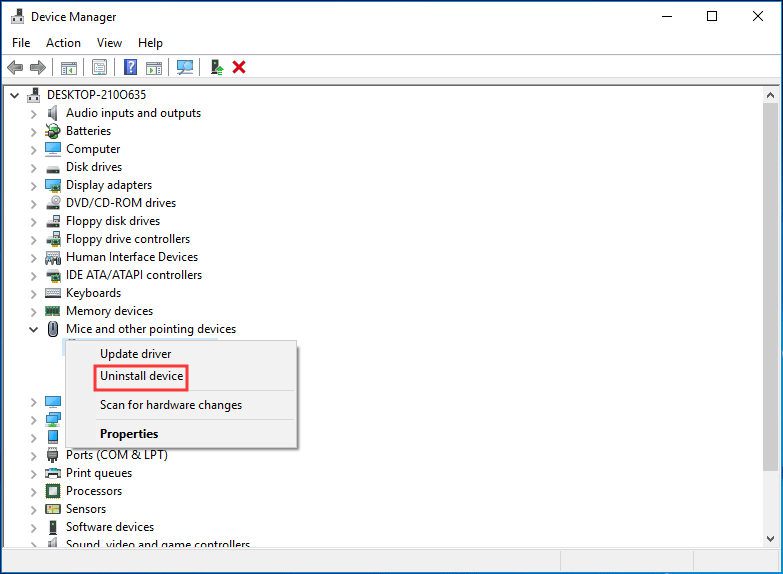Viewport: 783px width, 574px height.
Task: Click the Floppy disk drives icon
Action: 53,221
